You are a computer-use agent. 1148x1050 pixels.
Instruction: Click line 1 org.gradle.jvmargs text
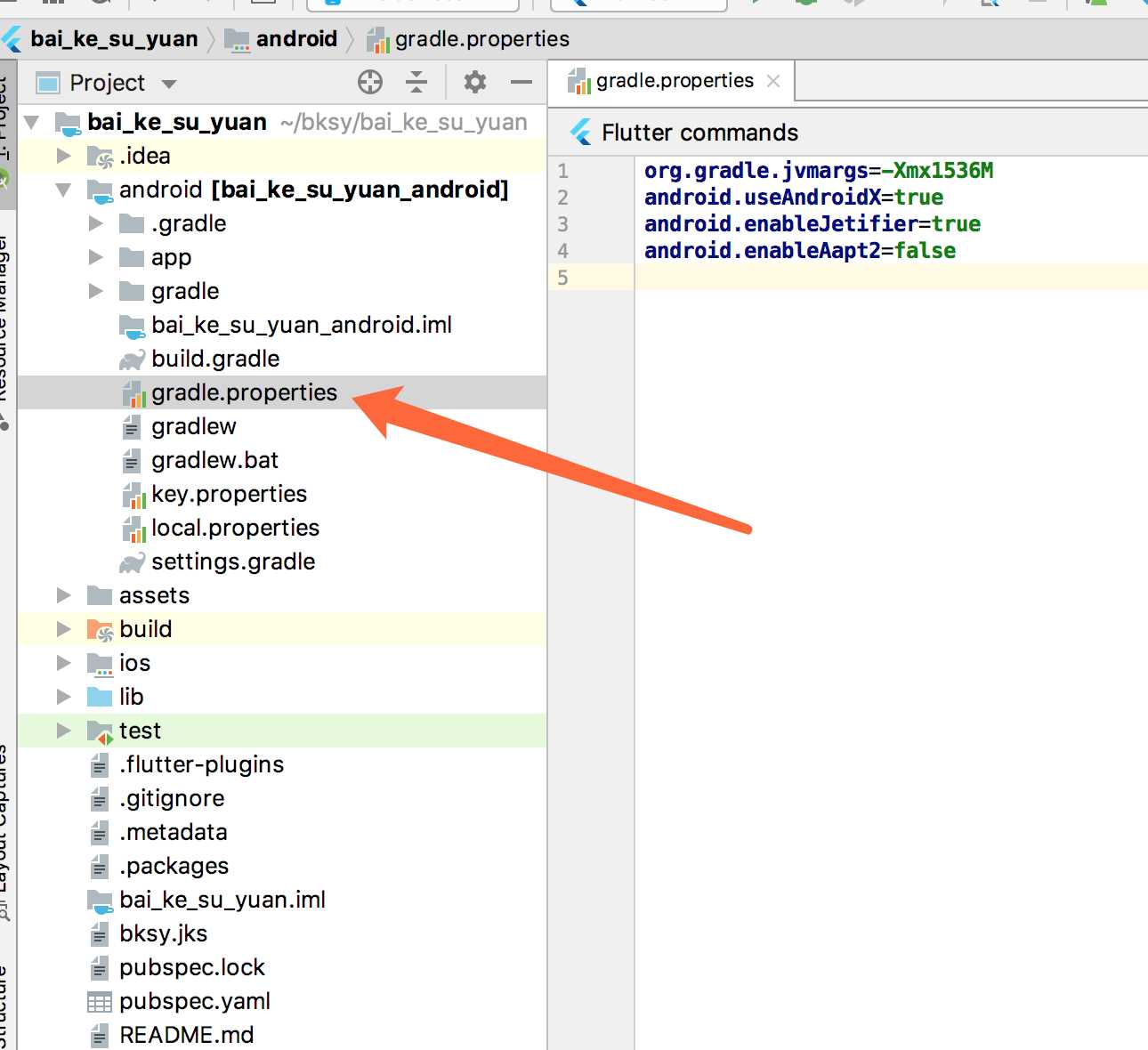pos(818,170)
